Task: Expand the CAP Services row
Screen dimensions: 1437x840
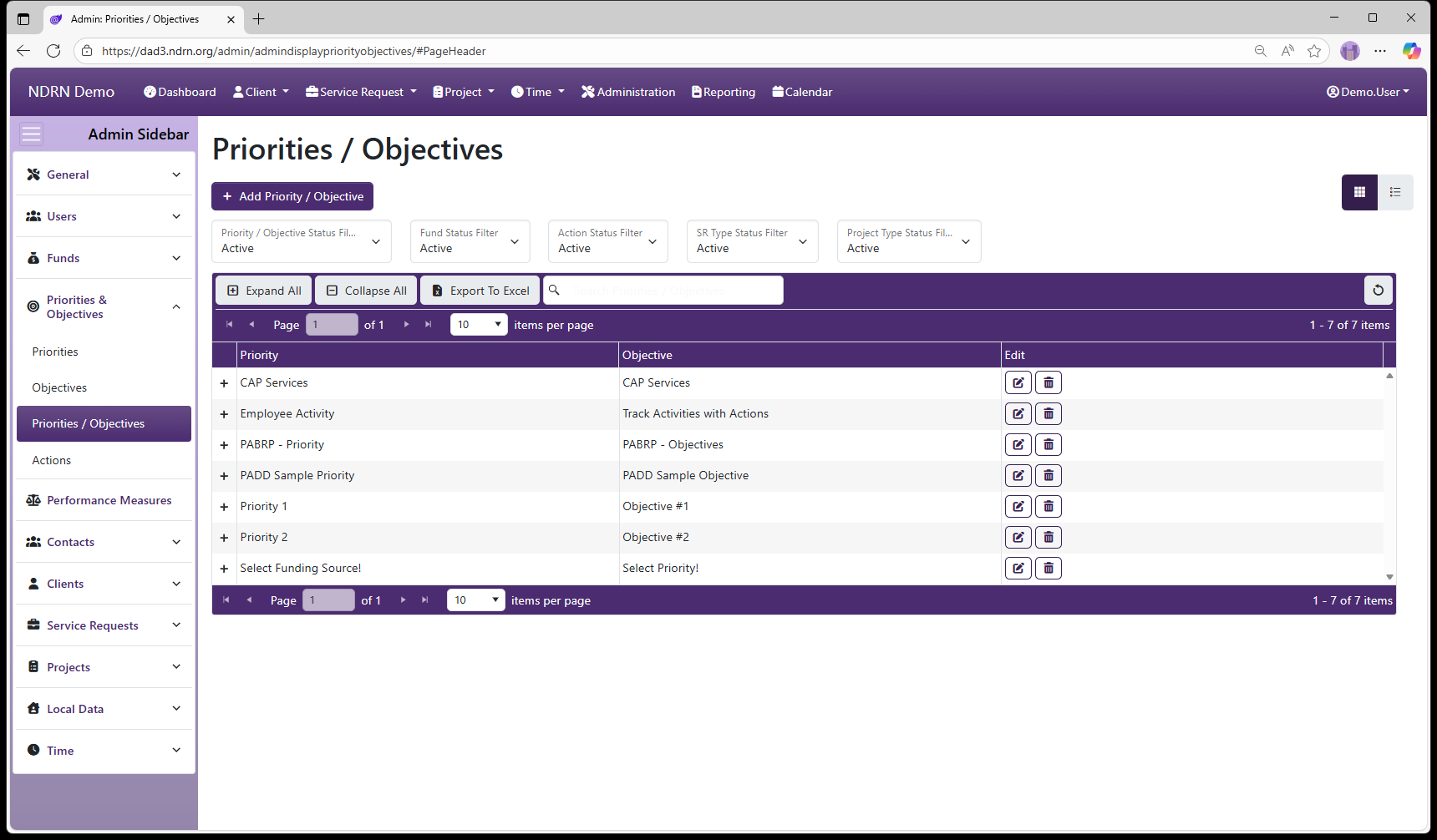Action: [x=224, y=383]
